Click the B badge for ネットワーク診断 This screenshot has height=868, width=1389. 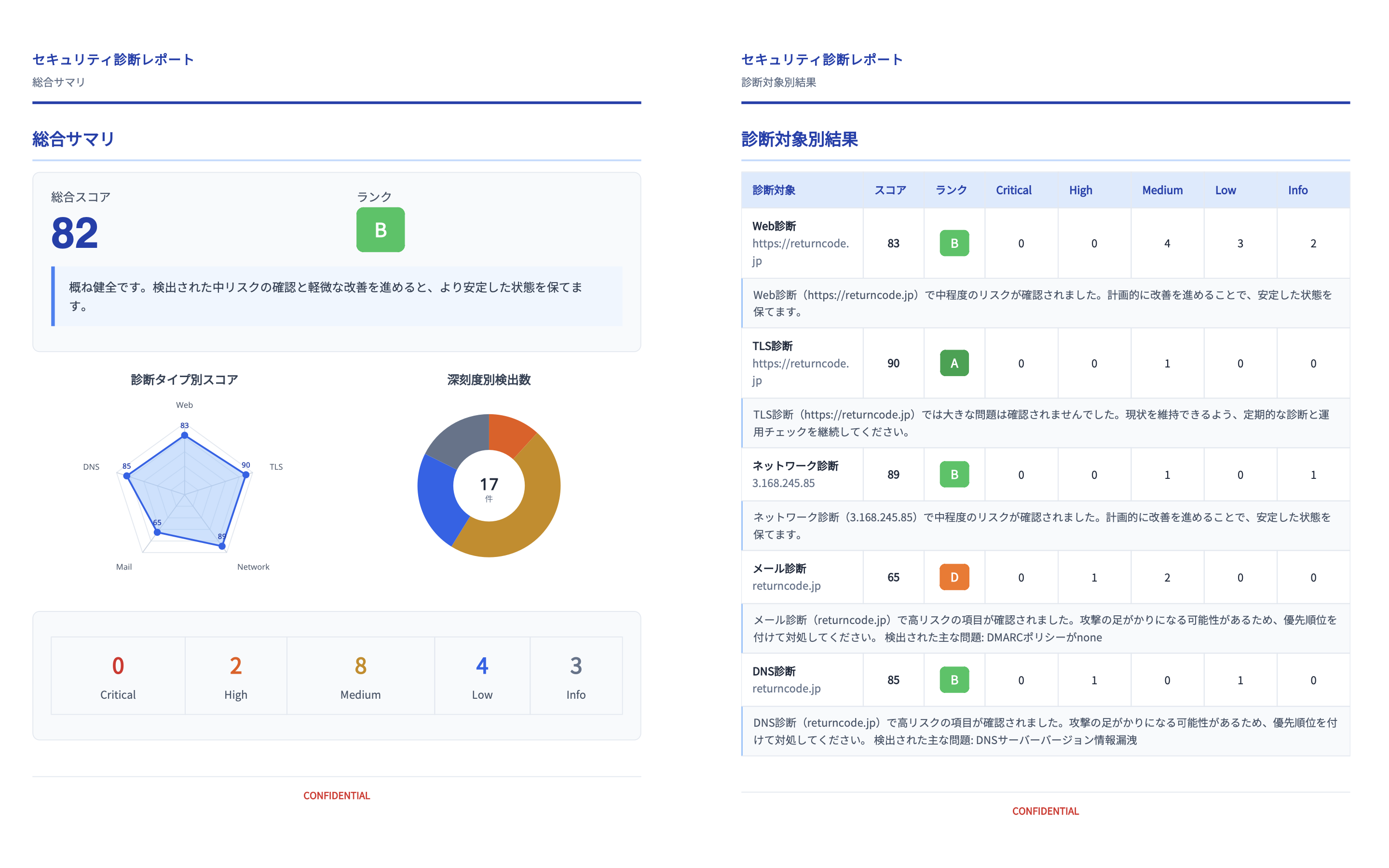click(953, 474)
